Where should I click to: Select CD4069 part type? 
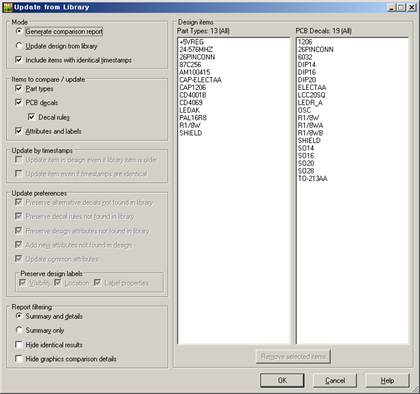pos(191,103)
